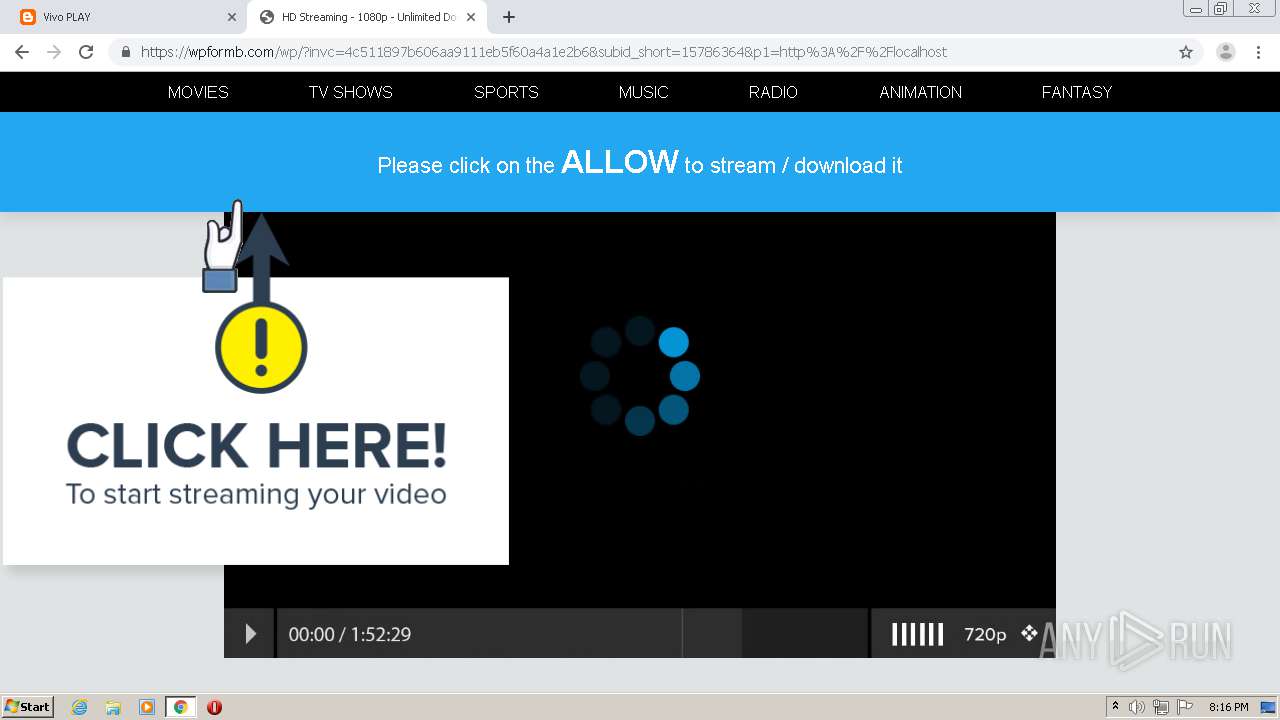
Task: Open the RADIO menu item
Action: coord(773,92)
